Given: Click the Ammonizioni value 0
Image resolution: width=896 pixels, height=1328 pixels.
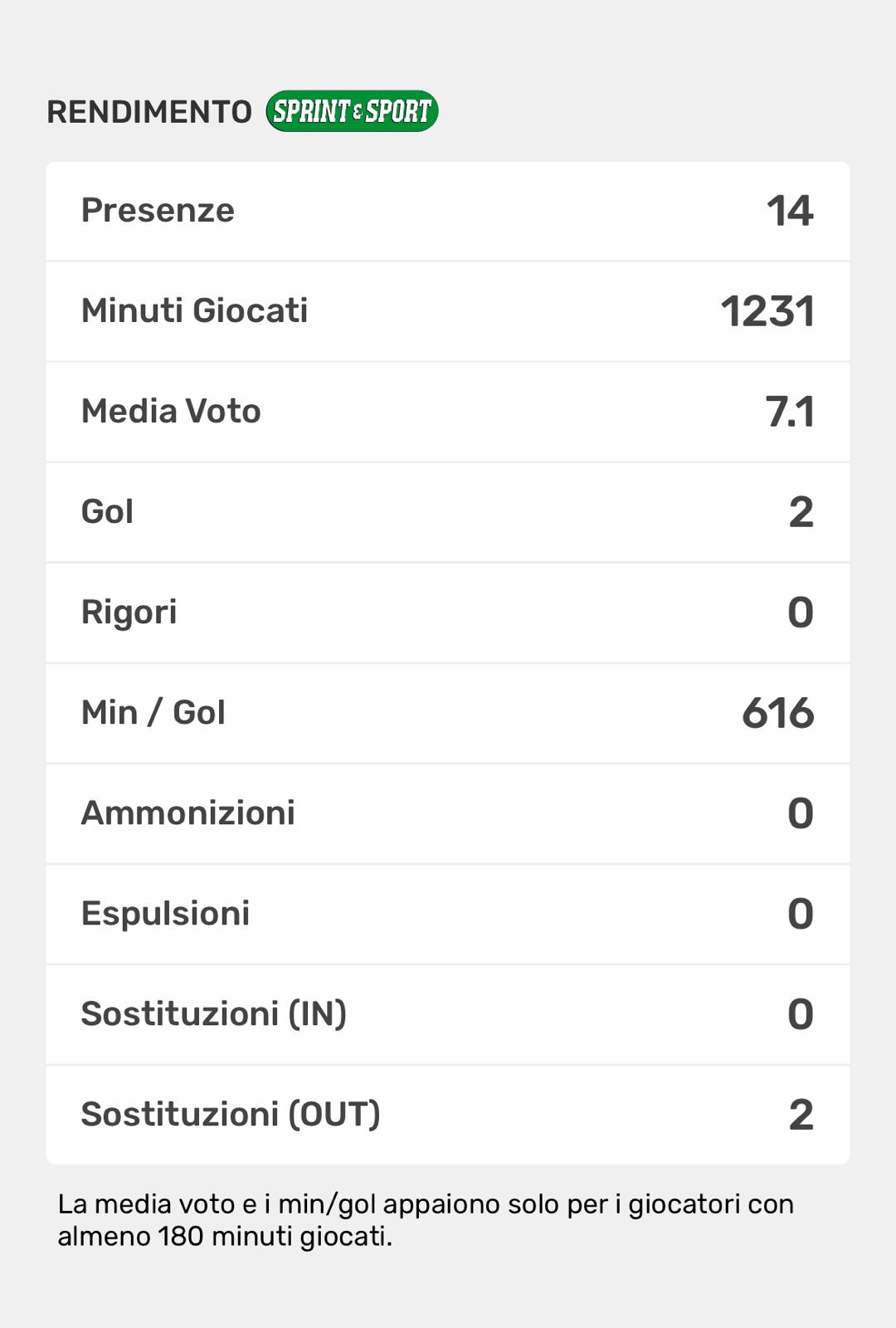Looking at the screenshot, I should 801,813.
